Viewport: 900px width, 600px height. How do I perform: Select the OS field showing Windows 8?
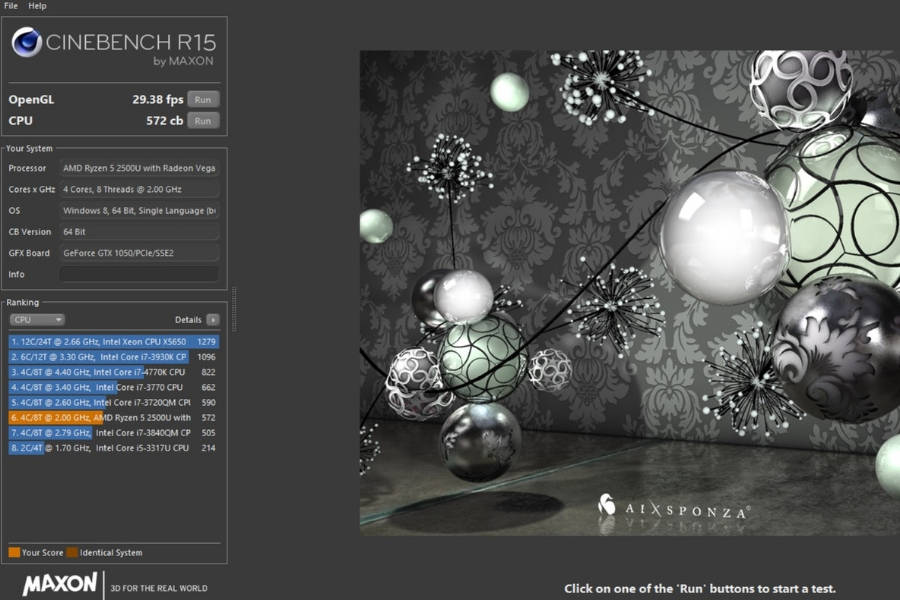click(x=138, y=210)
